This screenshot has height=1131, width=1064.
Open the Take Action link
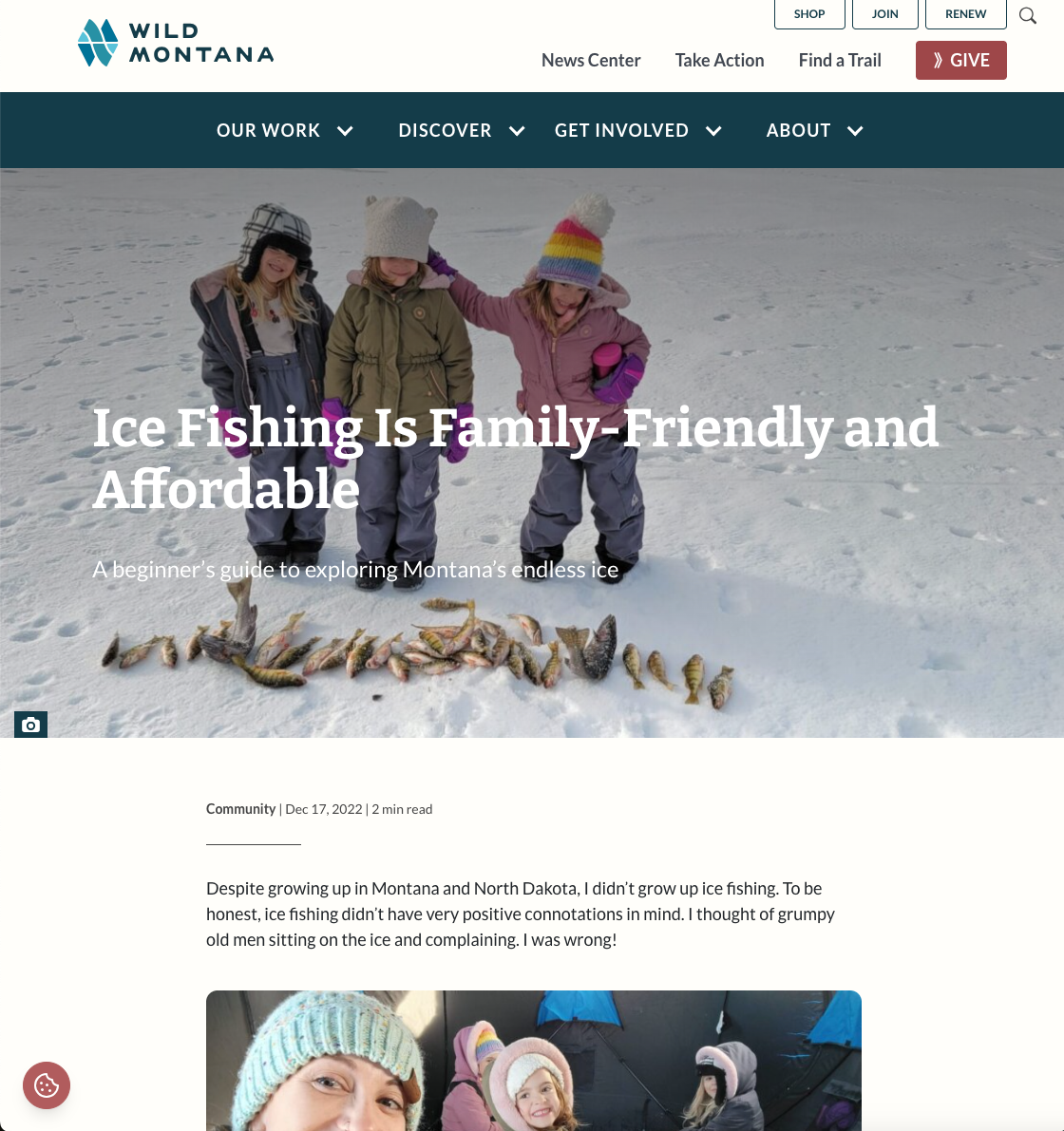[719, 61]
